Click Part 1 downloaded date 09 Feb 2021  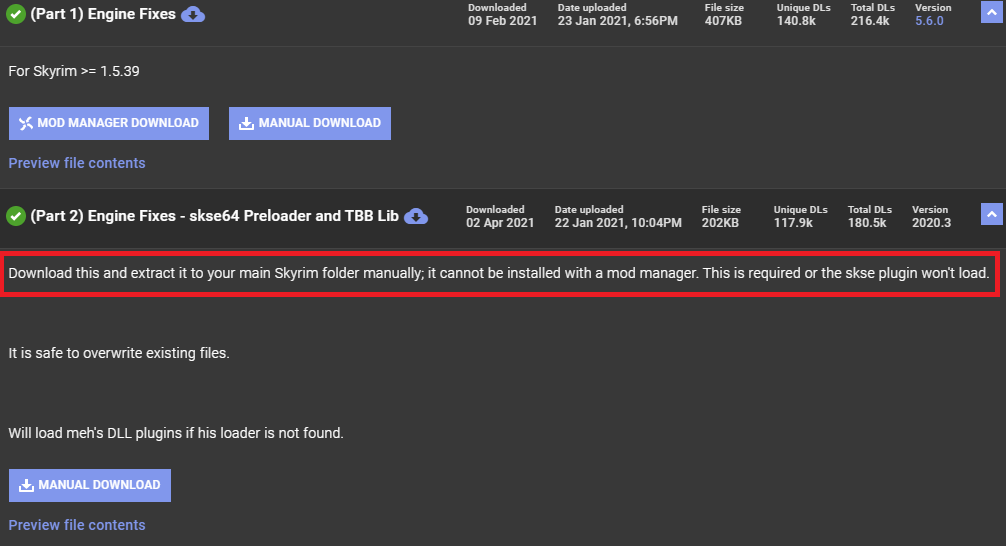tap(502, 21)
